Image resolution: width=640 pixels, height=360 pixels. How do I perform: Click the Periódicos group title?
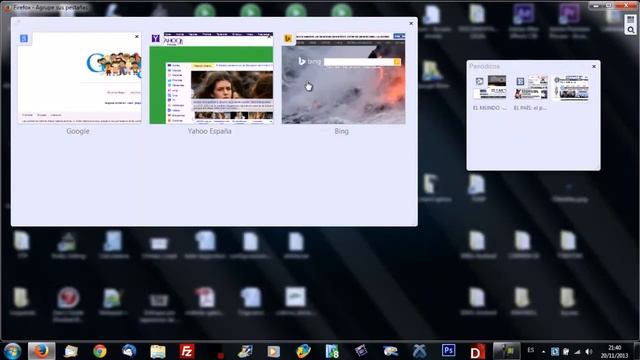(484, 66)
